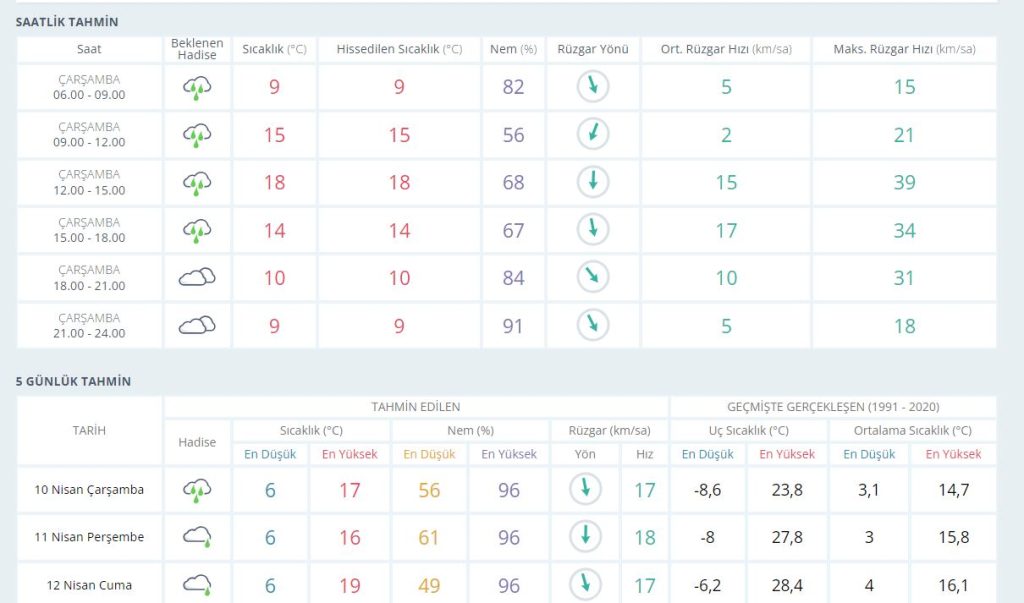The image size is (1024, 603).
Task: Click the 12 Nisan Cuma date cell
Action: (89, 585)
